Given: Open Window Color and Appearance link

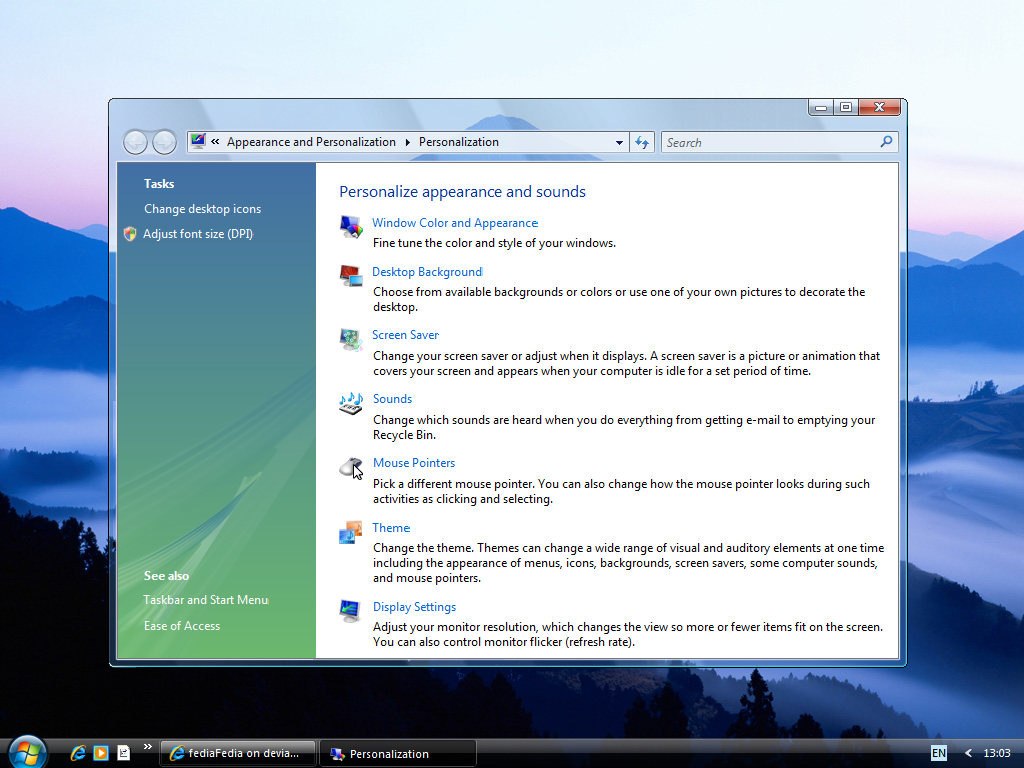Looking at the screenshot, I should tap(455, 223).
